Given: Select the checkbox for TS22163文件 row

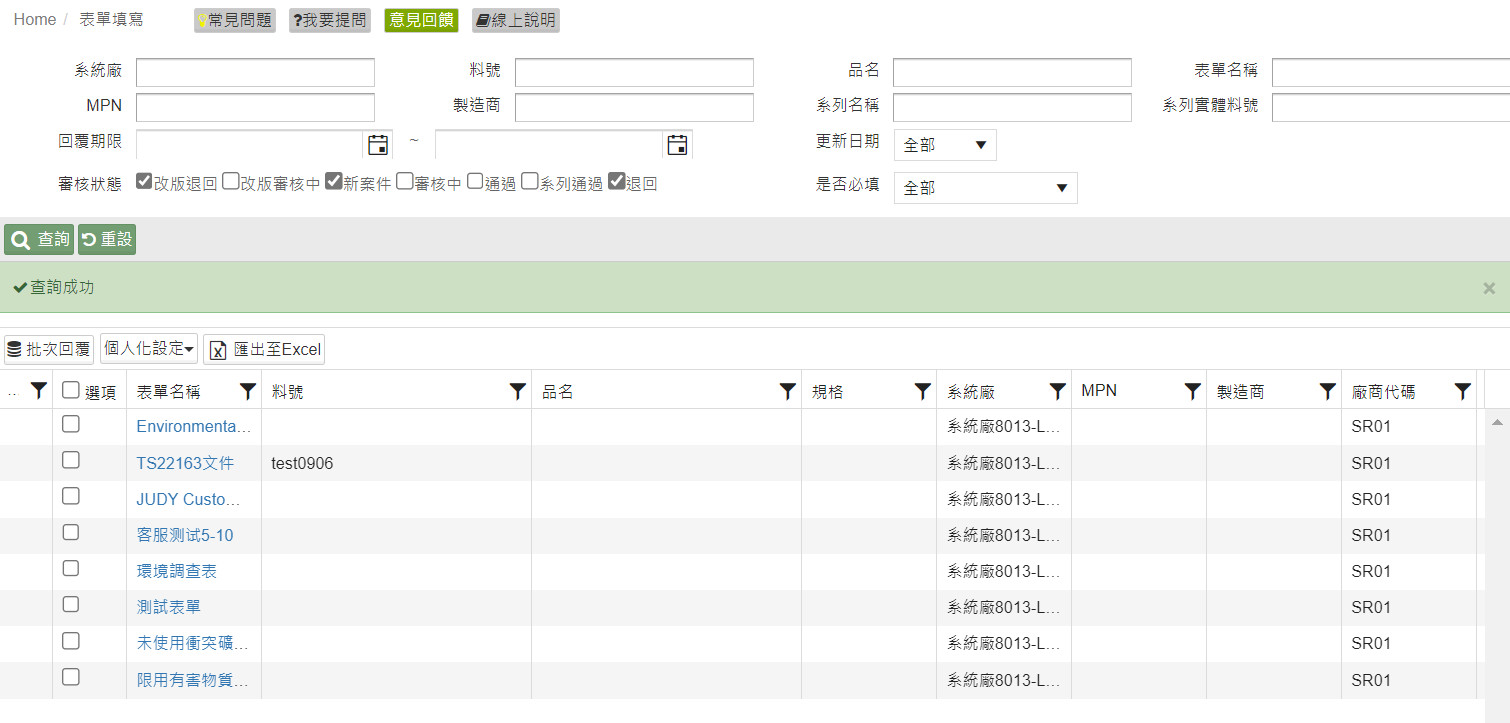Looking at the screenshot, I should coord(70,460).
